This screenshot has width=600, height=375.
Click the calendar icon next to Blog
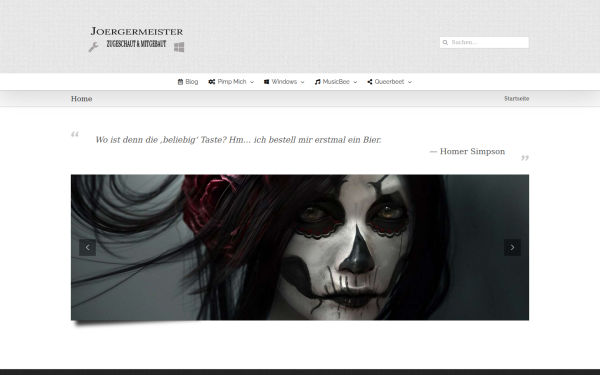180,82
